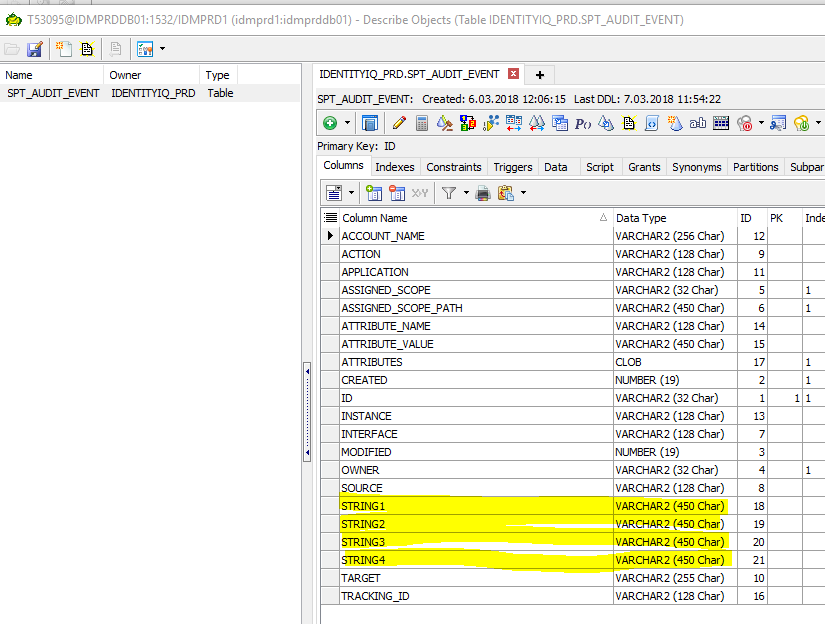Close the IDENTITYIQ_PRD.SPT_AUDIT_EVENT tab
Viewport: 825px width, 624px height.
[514, 74]
